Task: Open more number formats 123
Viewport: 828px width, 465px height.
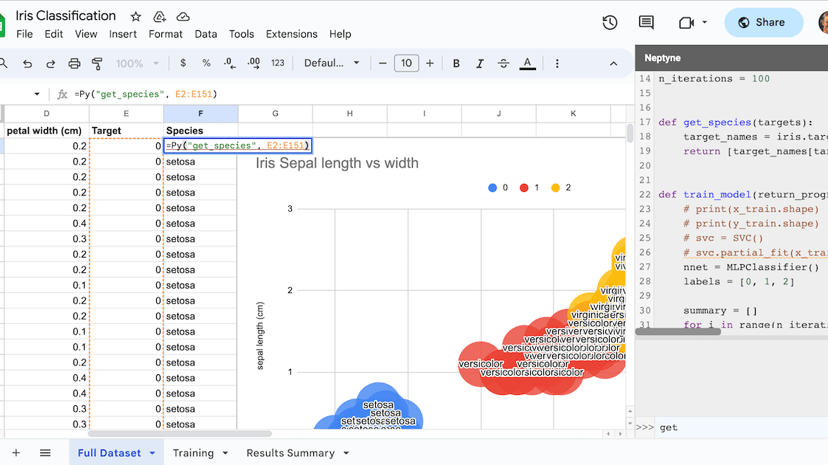Action: pyautogui.click(x=278, y=63)
